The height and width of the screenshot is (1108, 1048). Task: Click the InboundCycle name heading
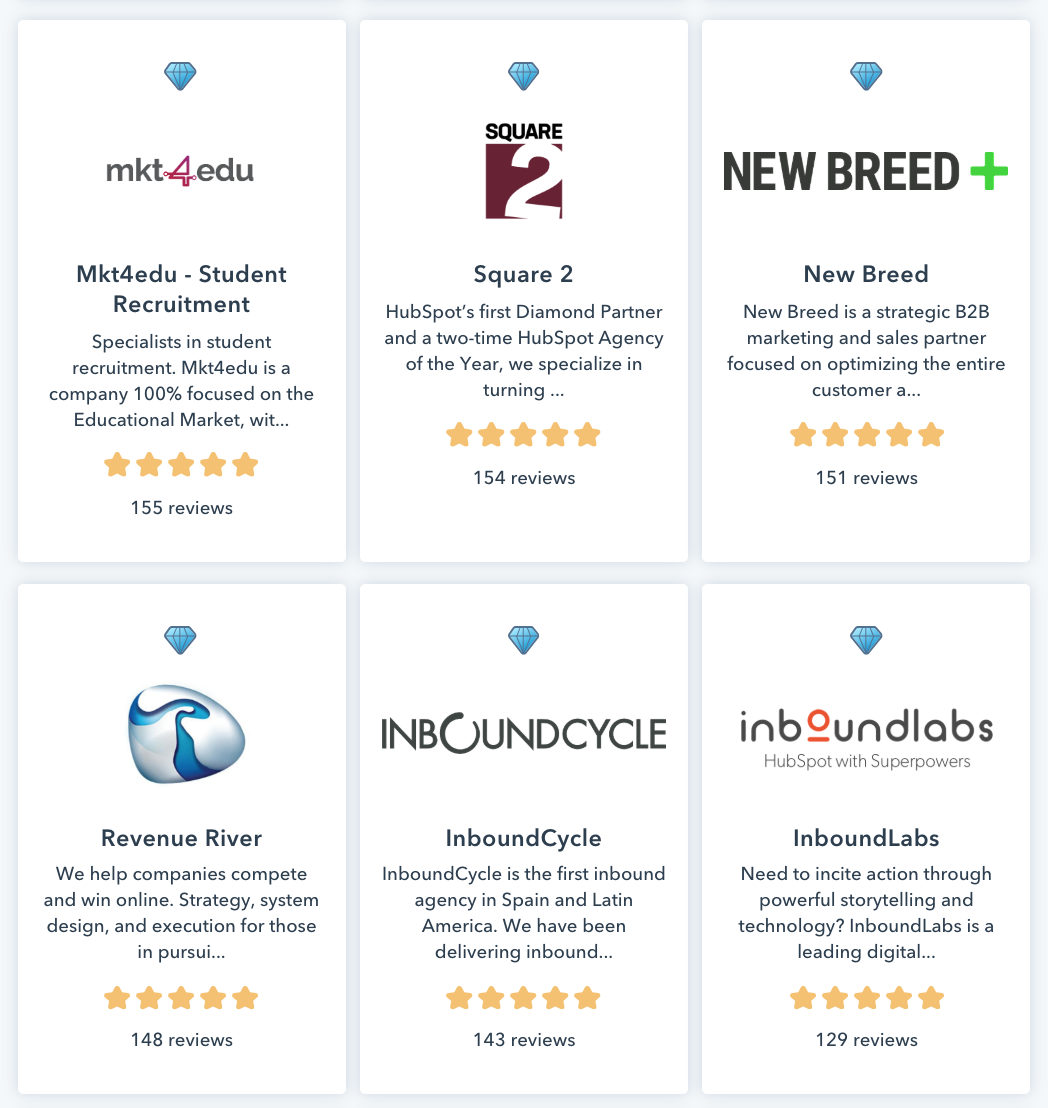(x=524, y=838)
